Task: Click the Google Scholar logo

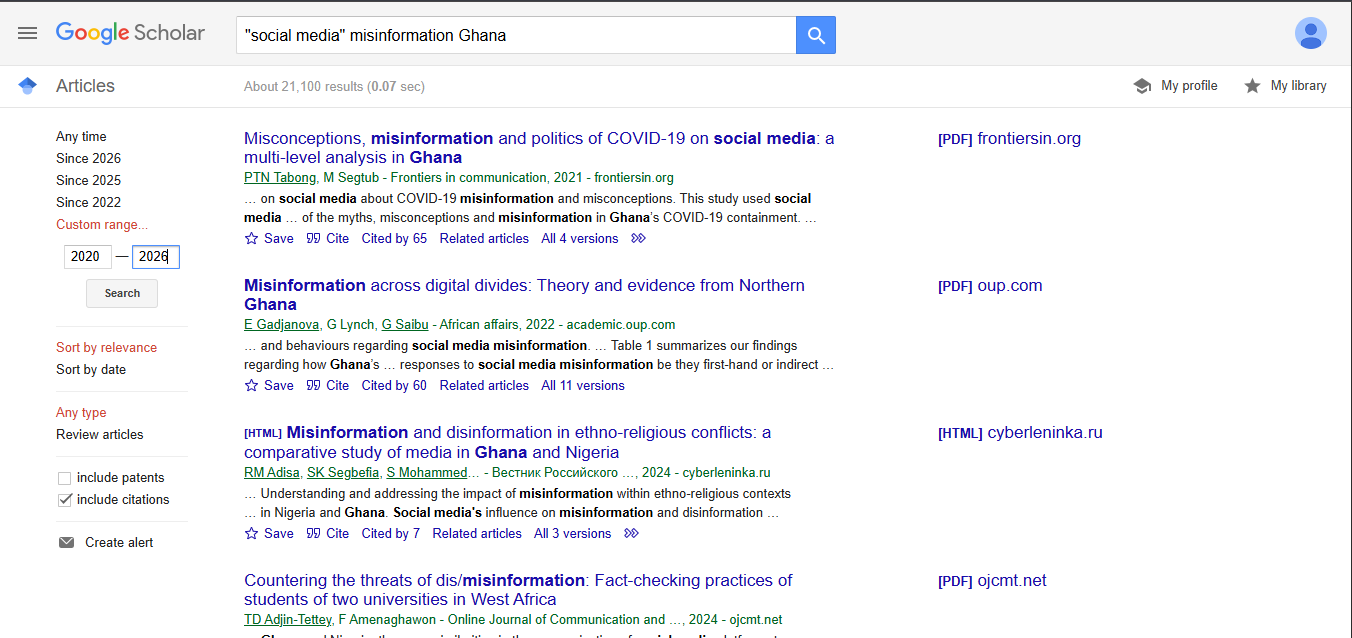Action: pos(130,33)
